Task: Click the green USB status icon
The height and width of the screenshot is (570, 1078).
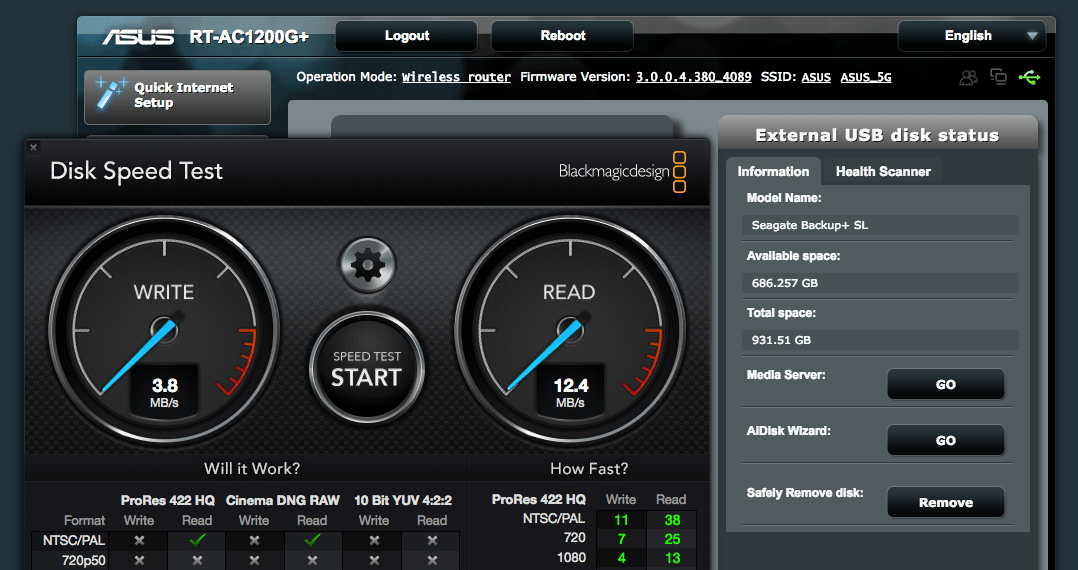Action: (1029, 77)
